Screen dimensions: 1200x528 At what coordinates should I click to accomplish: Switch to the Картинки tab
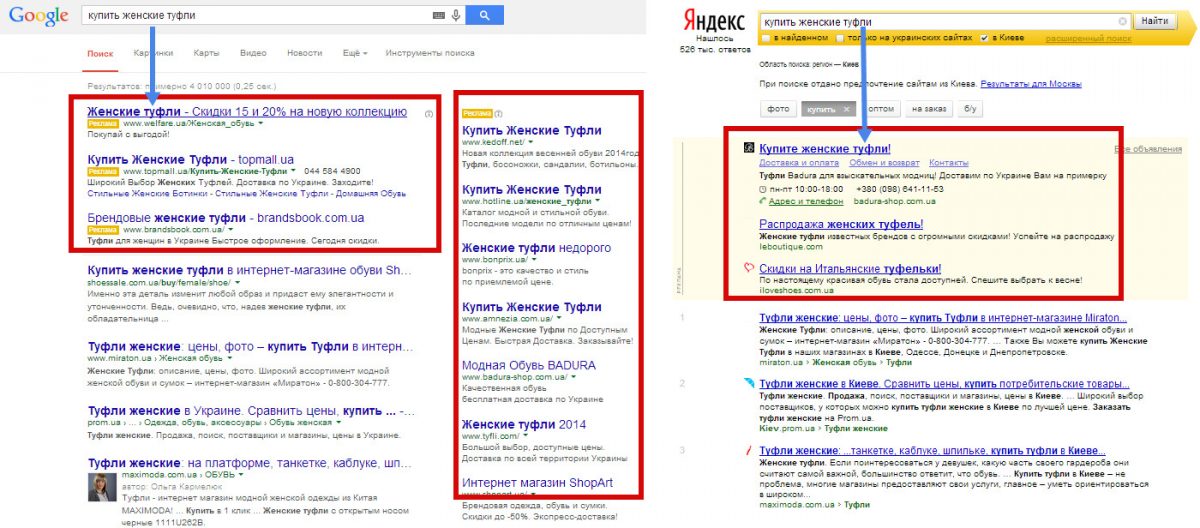click(153, 53)
